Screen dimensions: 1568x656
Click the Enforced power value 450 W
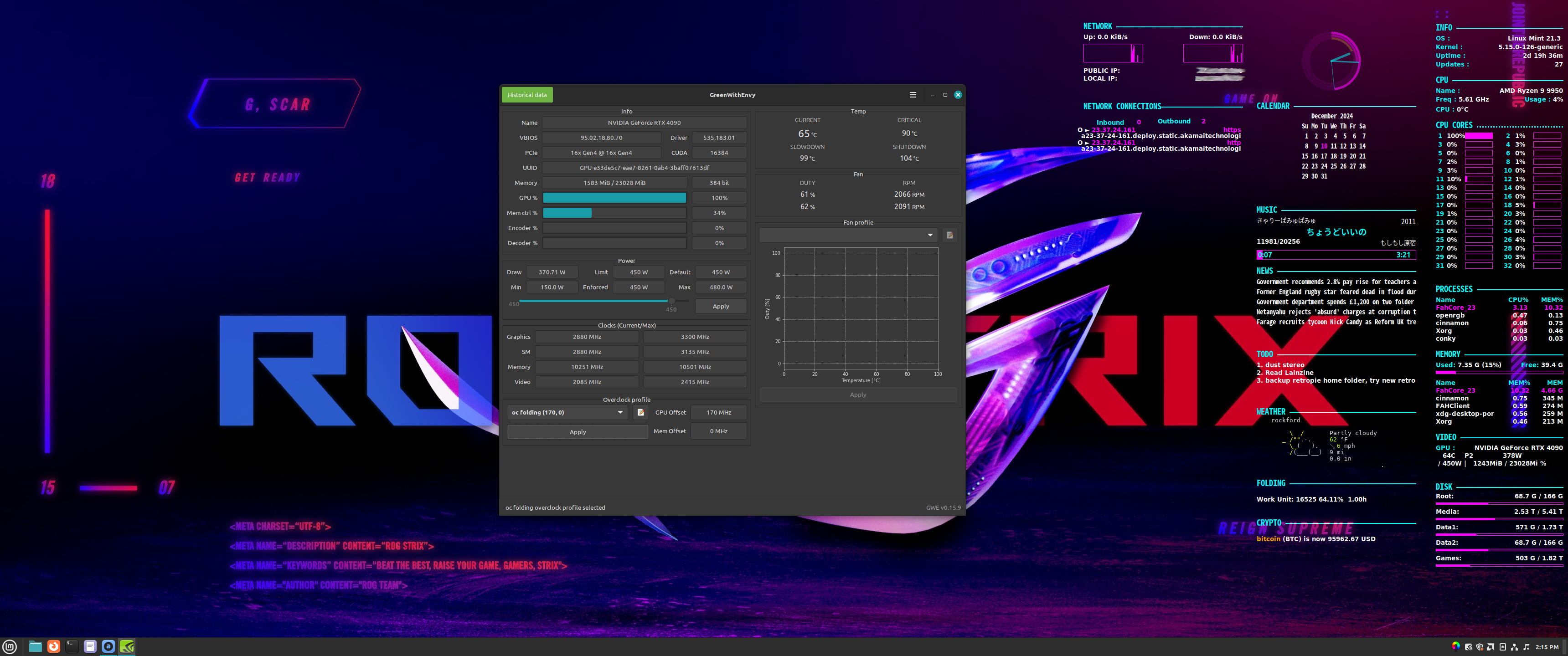[x=639, y=287]
